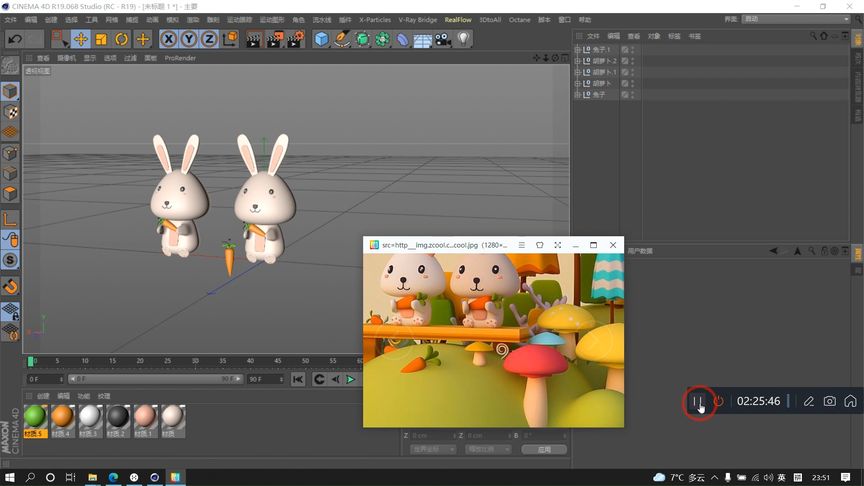Click the 应用 apply button

[x=544, y=449]
